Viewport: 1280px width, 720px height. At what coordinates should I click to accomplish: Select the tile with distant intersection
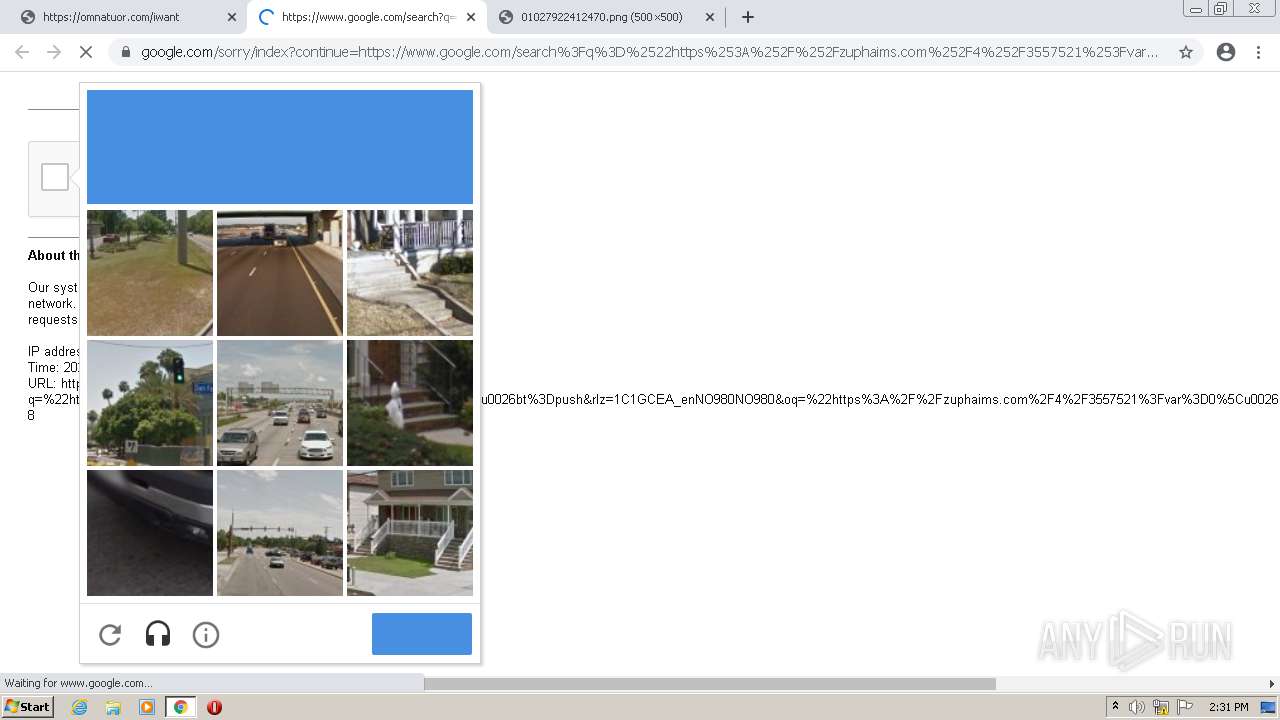click(280, 533)
